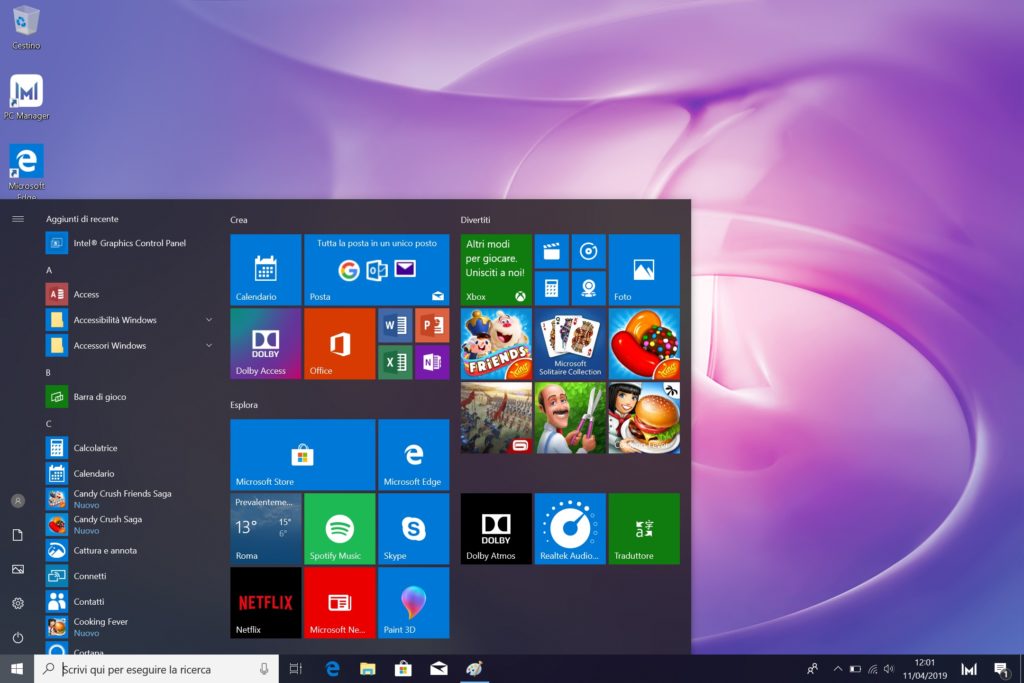Screen dimensions: 1024x683
Task: Launch the Paint 3D tile
Action: 413,603
